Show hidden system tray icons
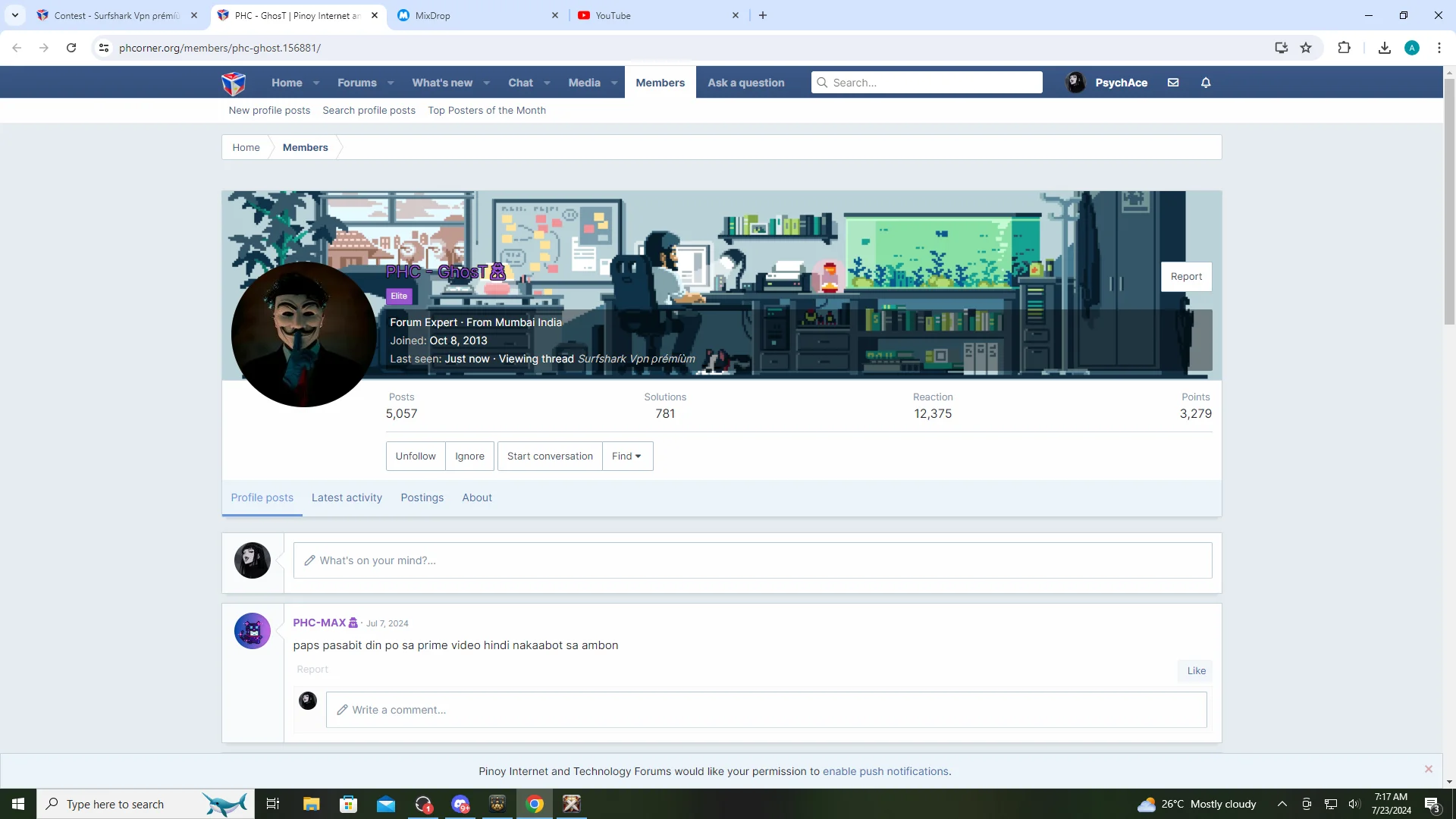 tap(1282, 804)
